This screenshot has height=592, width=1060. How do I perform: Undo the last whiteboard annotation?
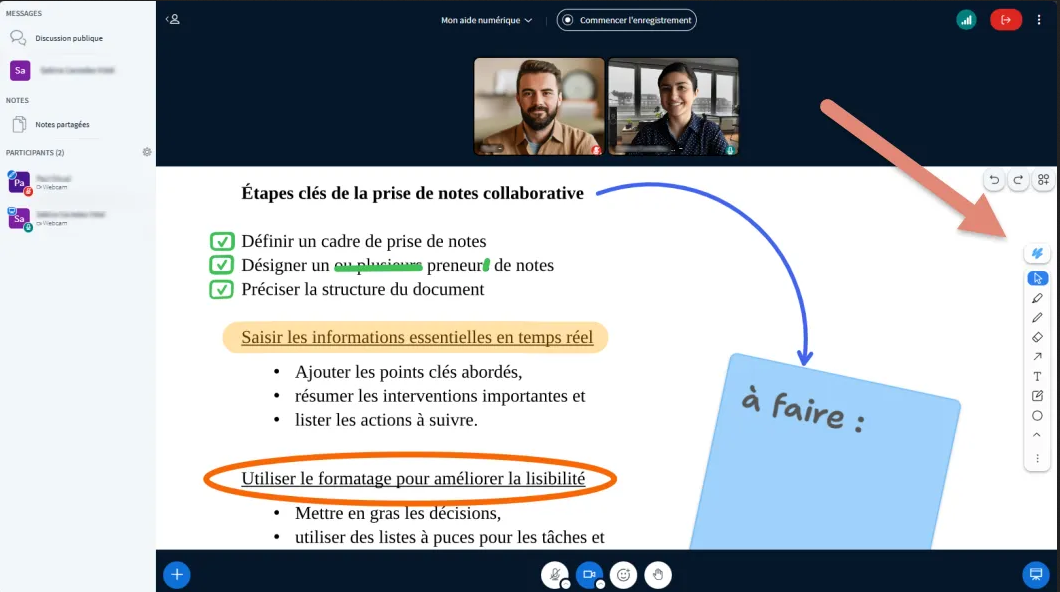click(x=994, y=180)
